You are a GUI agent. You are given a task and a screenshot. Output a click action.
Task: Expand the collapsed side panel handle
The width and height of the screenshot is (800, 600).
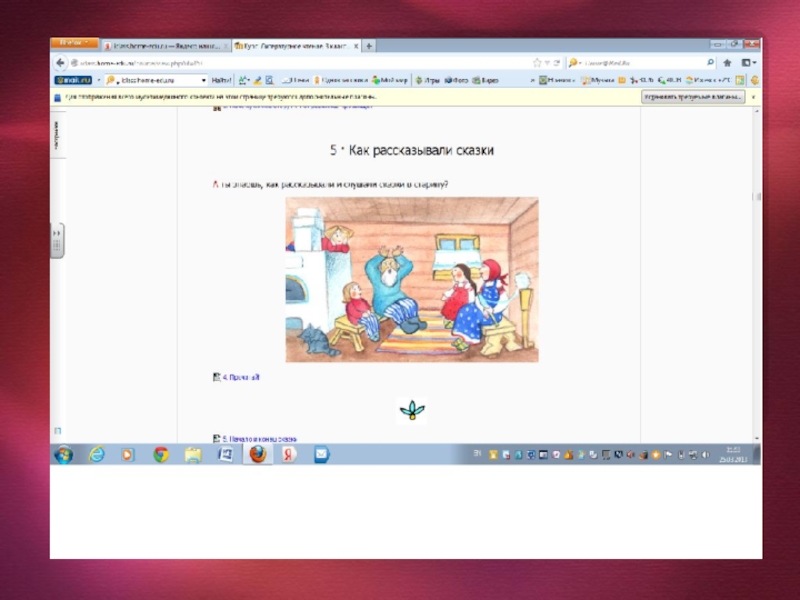click(x=58, y=240)
